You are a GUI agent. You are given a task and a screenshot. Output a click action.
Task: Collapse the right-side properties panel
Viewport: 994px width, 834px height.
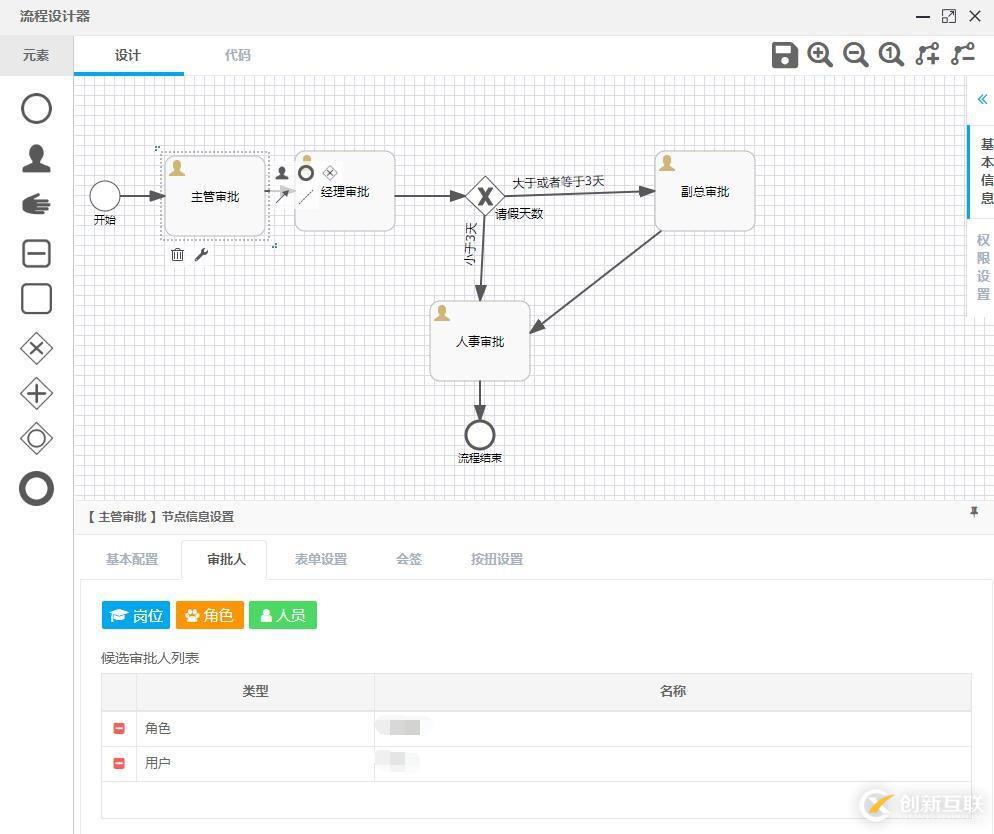981,99
